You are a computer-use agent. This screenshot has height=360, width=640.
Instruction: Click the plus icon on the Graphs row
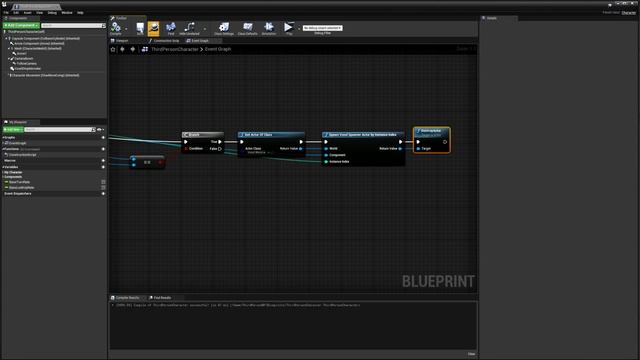(103, 138)
